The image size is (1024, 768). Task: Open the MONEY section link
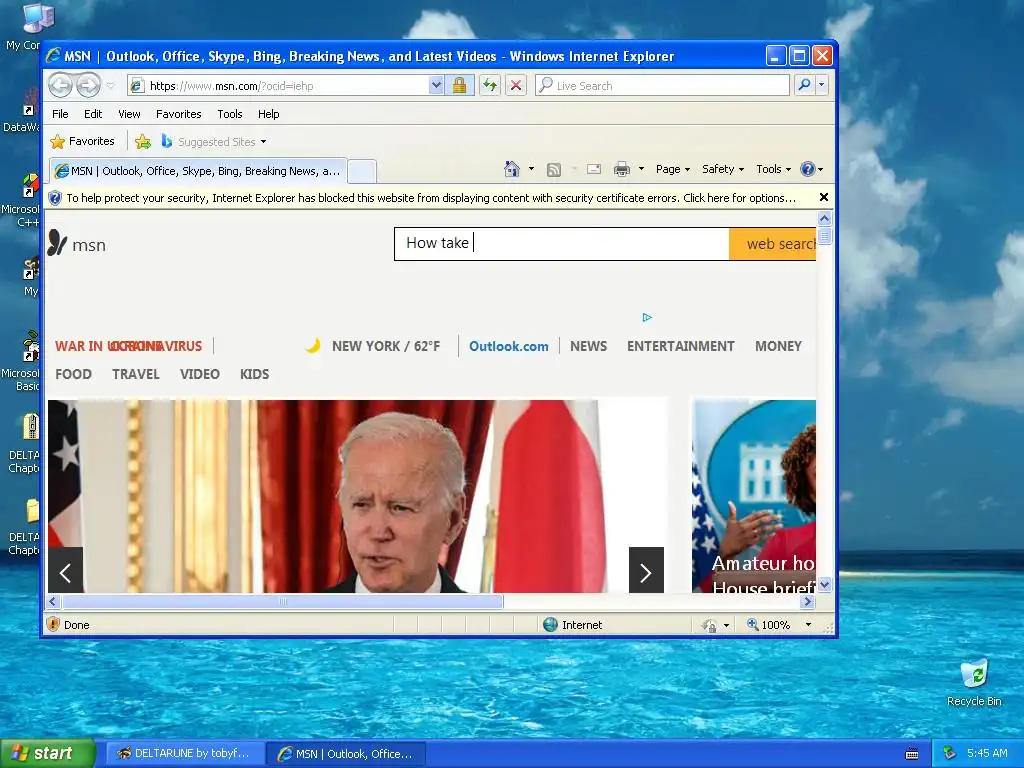[x=778, y=346]
